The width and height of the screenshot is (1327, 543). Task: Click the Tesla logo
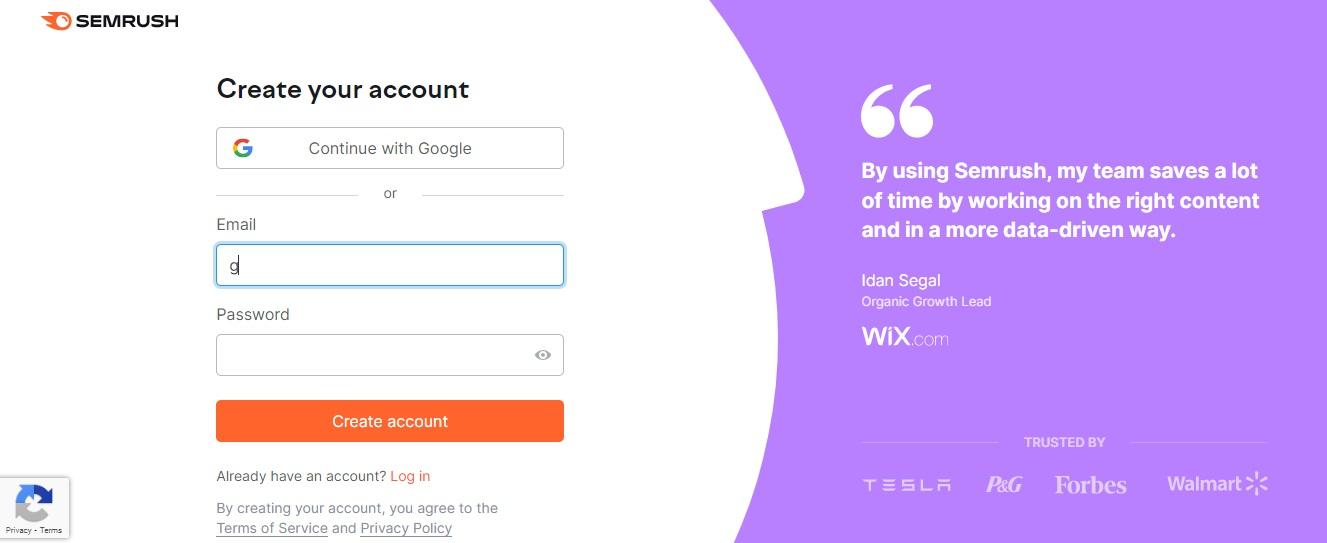click(906, 485)
